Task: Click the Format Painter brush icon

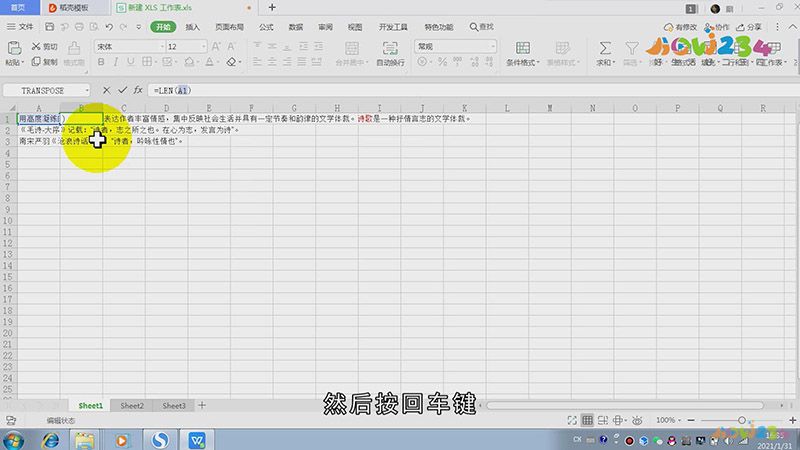Action: [74, 48]
